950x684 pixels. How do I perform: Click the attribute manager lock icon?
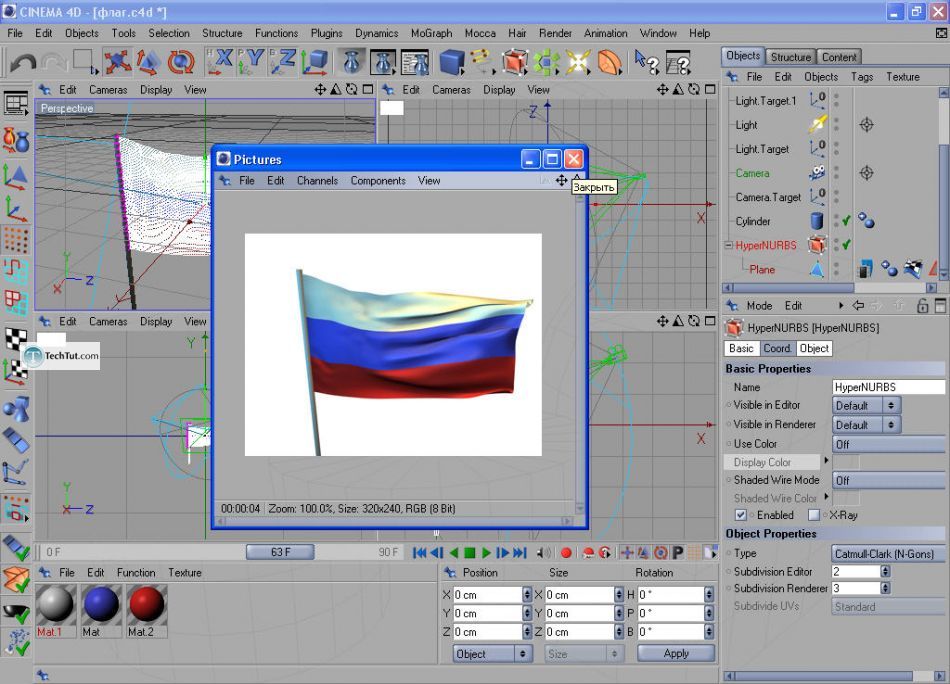(922, 305)
